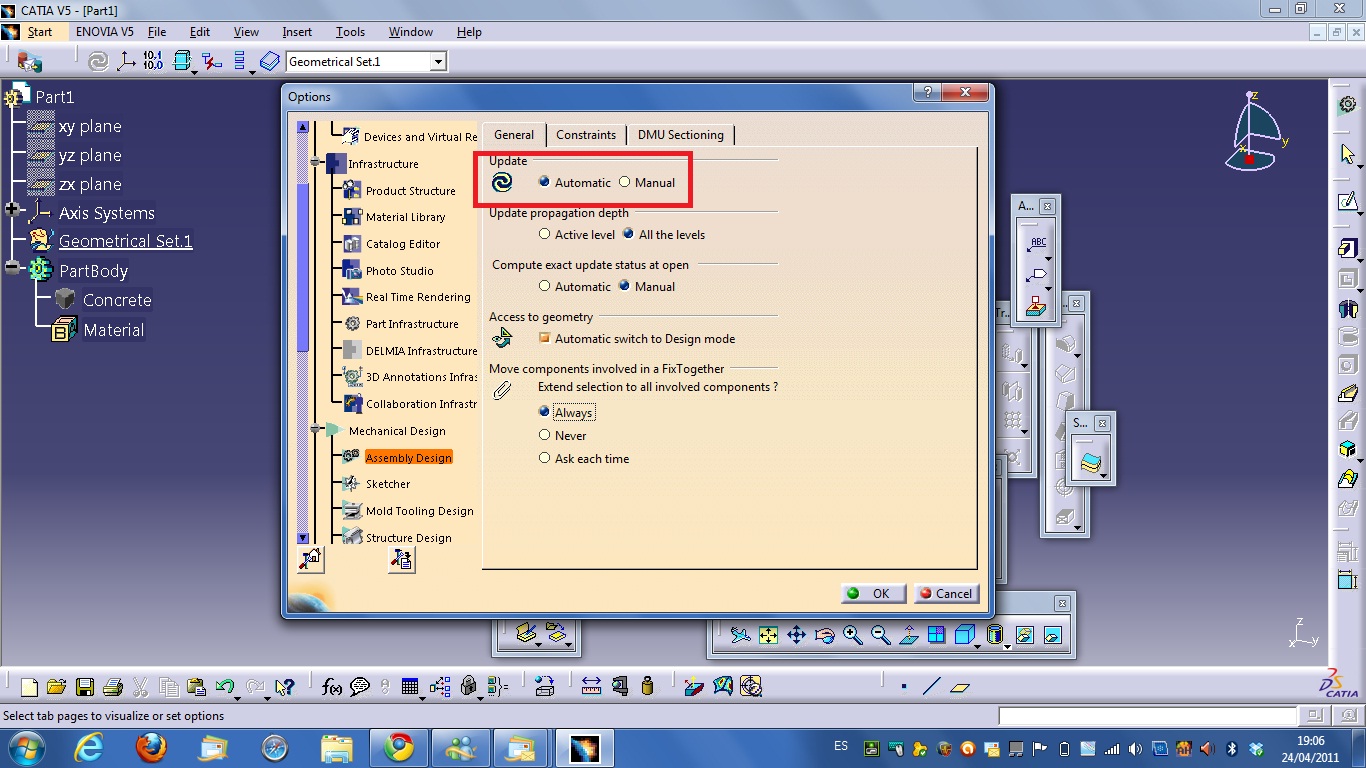Click the scroll down arrow of Options tree
This screenshot has width=1366, height=768.
pos(303,538)
